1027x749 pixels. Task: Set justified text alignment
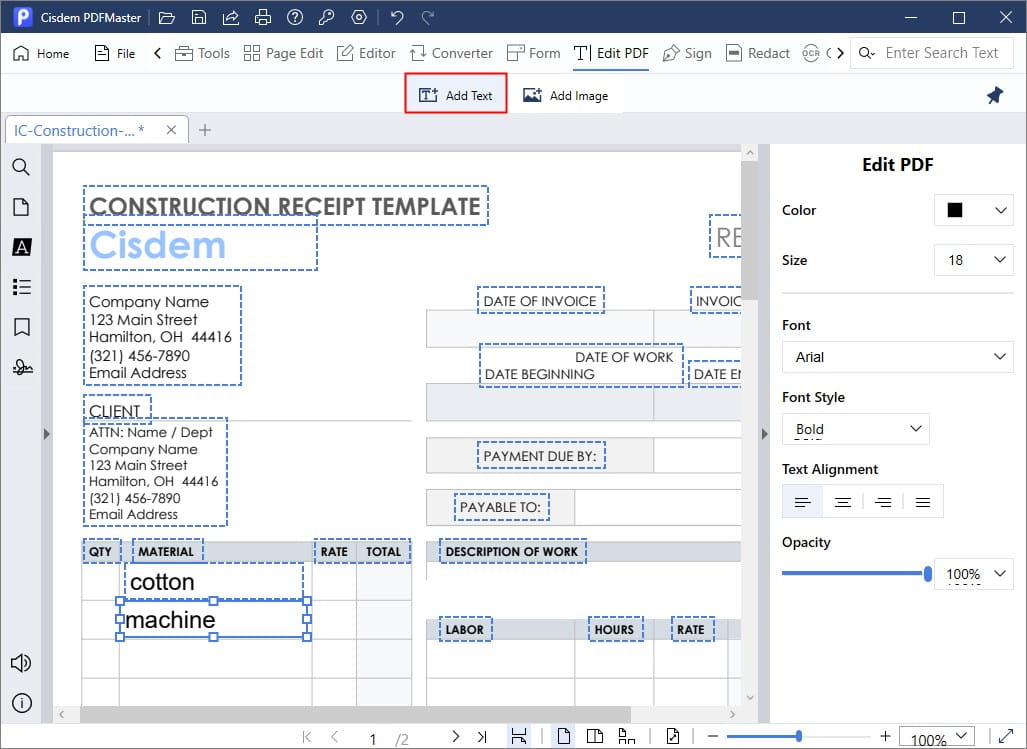coord(923,502)
